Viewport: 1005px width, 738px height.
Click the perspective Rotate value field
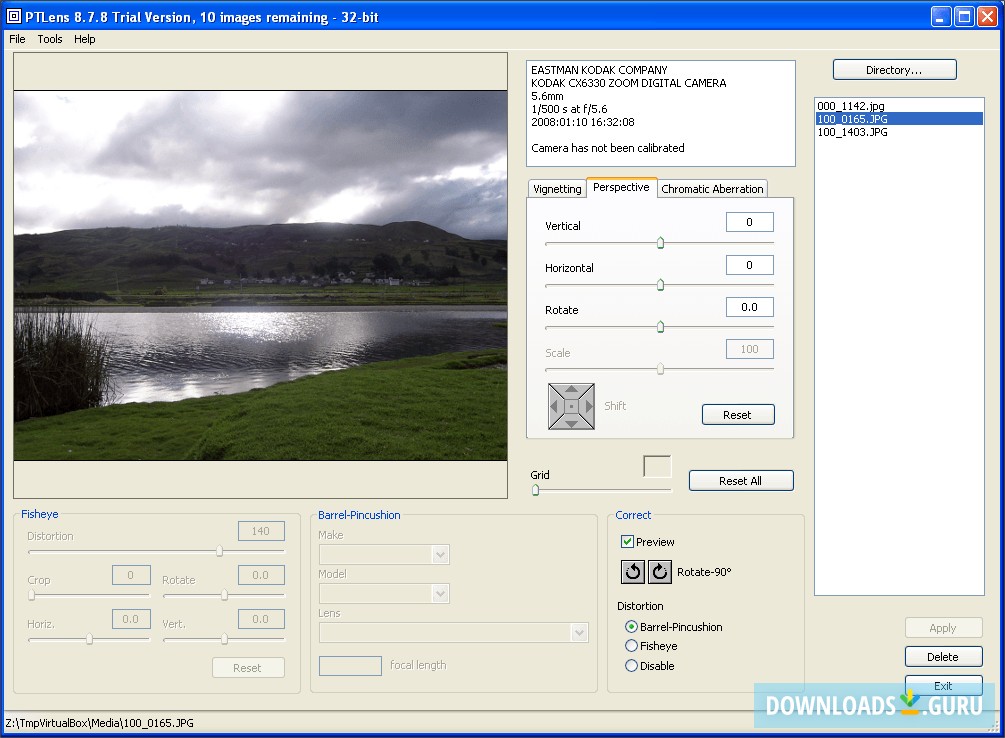coord(749,307)
